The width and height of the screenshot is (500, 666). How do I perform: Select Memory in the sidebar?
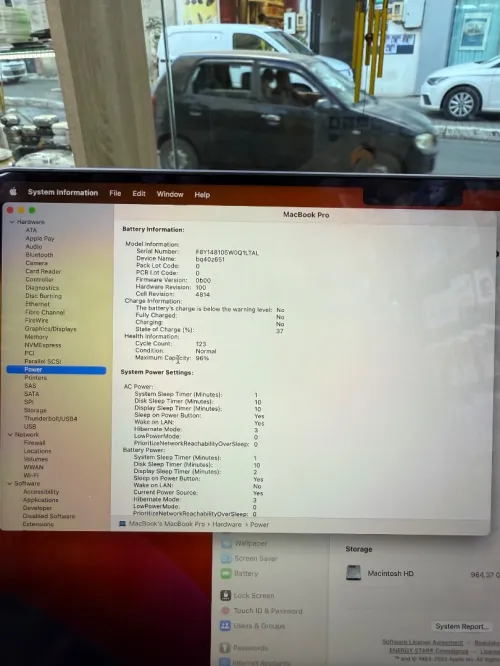(x=36, y=337)
